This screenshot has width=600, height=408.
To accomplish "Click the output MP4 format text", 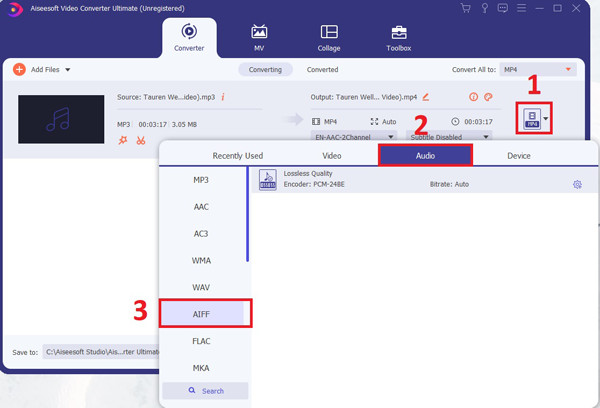I will pyautogui.click(x=330, y=122).
